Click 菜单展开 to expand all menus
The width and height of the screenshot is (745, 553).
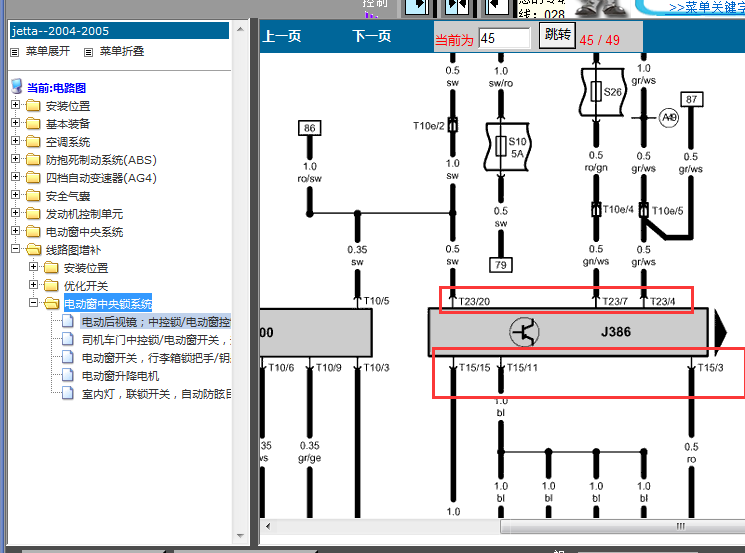click(x=48, y=51)
